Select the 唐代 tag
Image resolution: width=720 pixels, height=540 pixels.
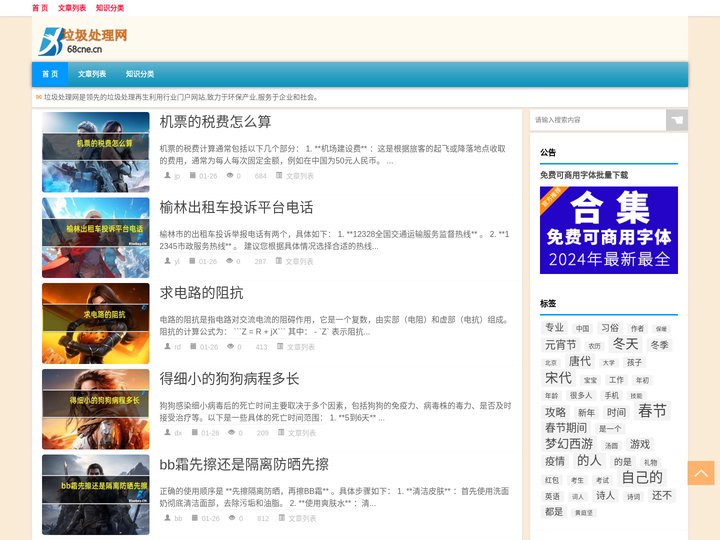(579, 361)
